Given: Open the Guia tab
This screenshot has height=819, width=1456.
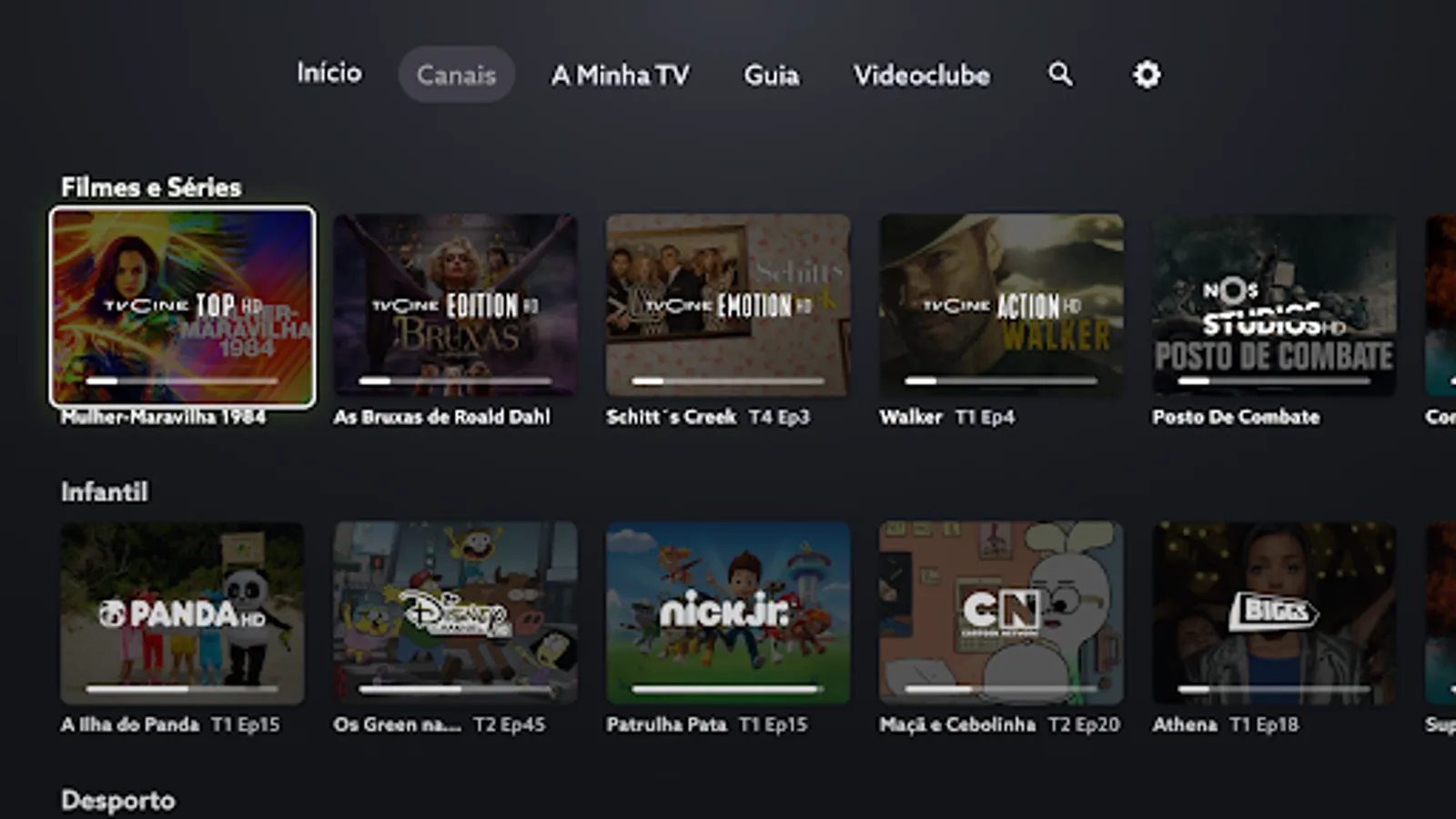Looking at the screenshot, I should tap(772, 75).
